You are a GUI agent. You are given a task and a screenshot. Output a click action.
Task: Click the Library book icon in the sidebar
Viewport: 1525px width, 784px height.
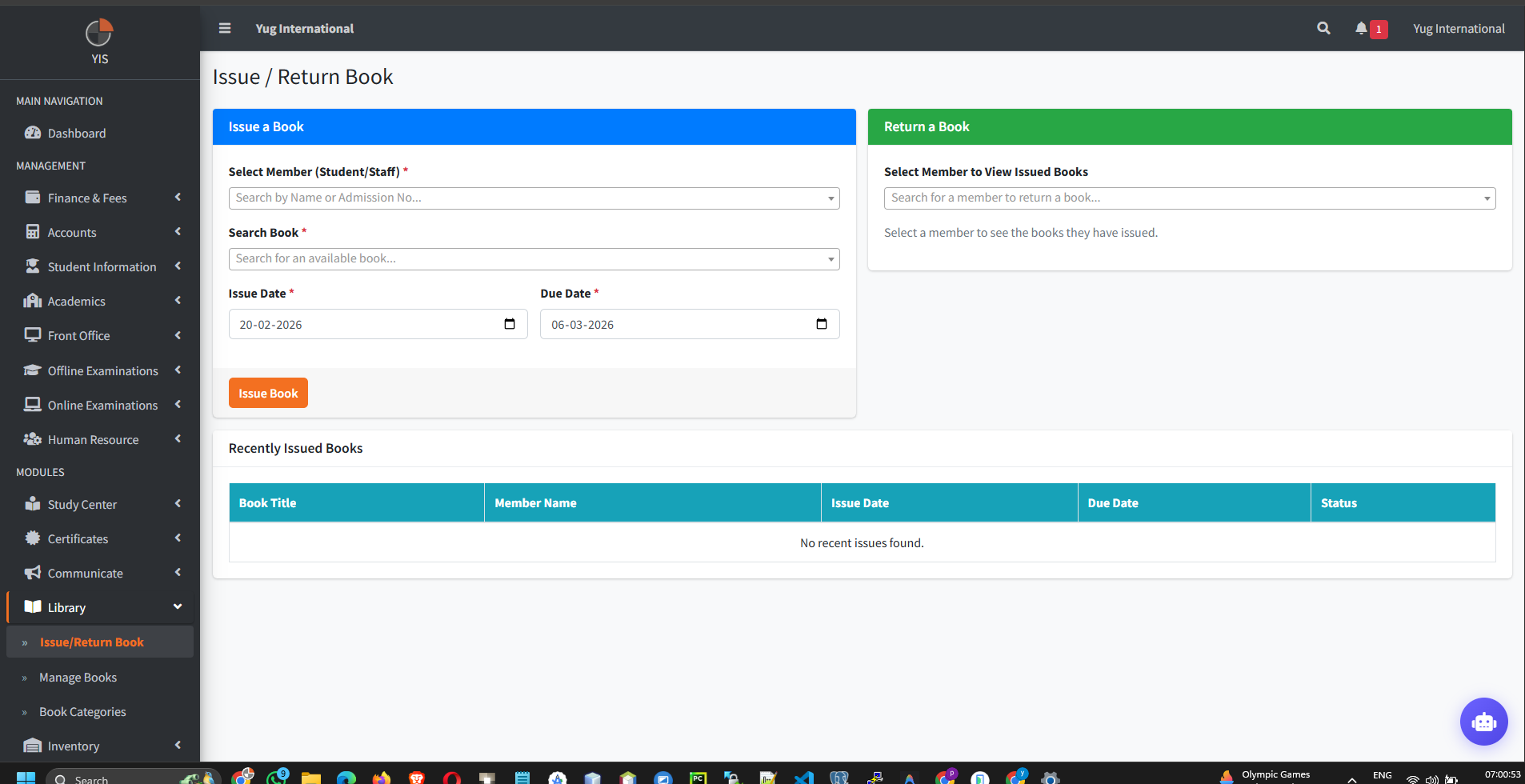(x=32, y=606)
